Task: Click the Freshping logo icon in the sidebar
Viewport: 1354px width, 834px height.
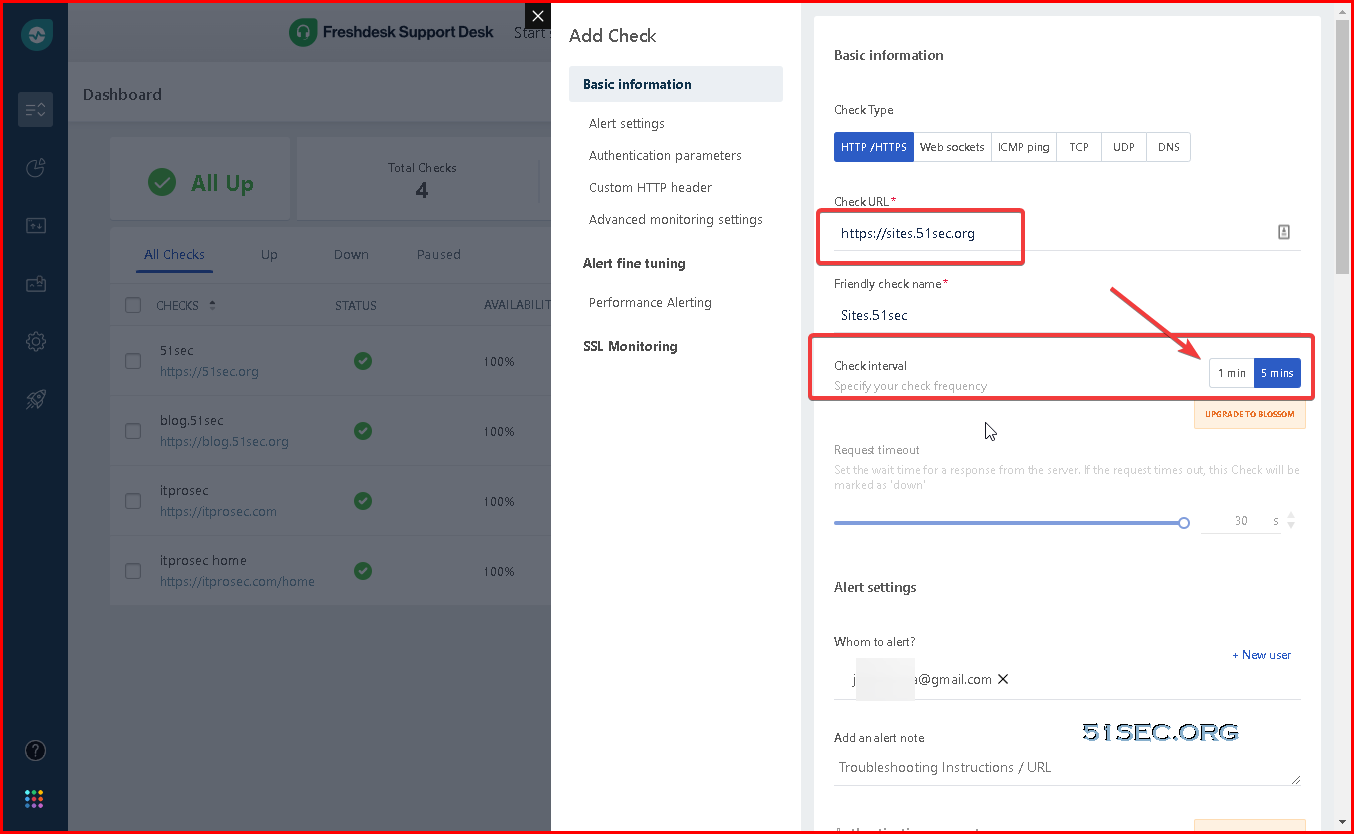Action: [36, 35]
